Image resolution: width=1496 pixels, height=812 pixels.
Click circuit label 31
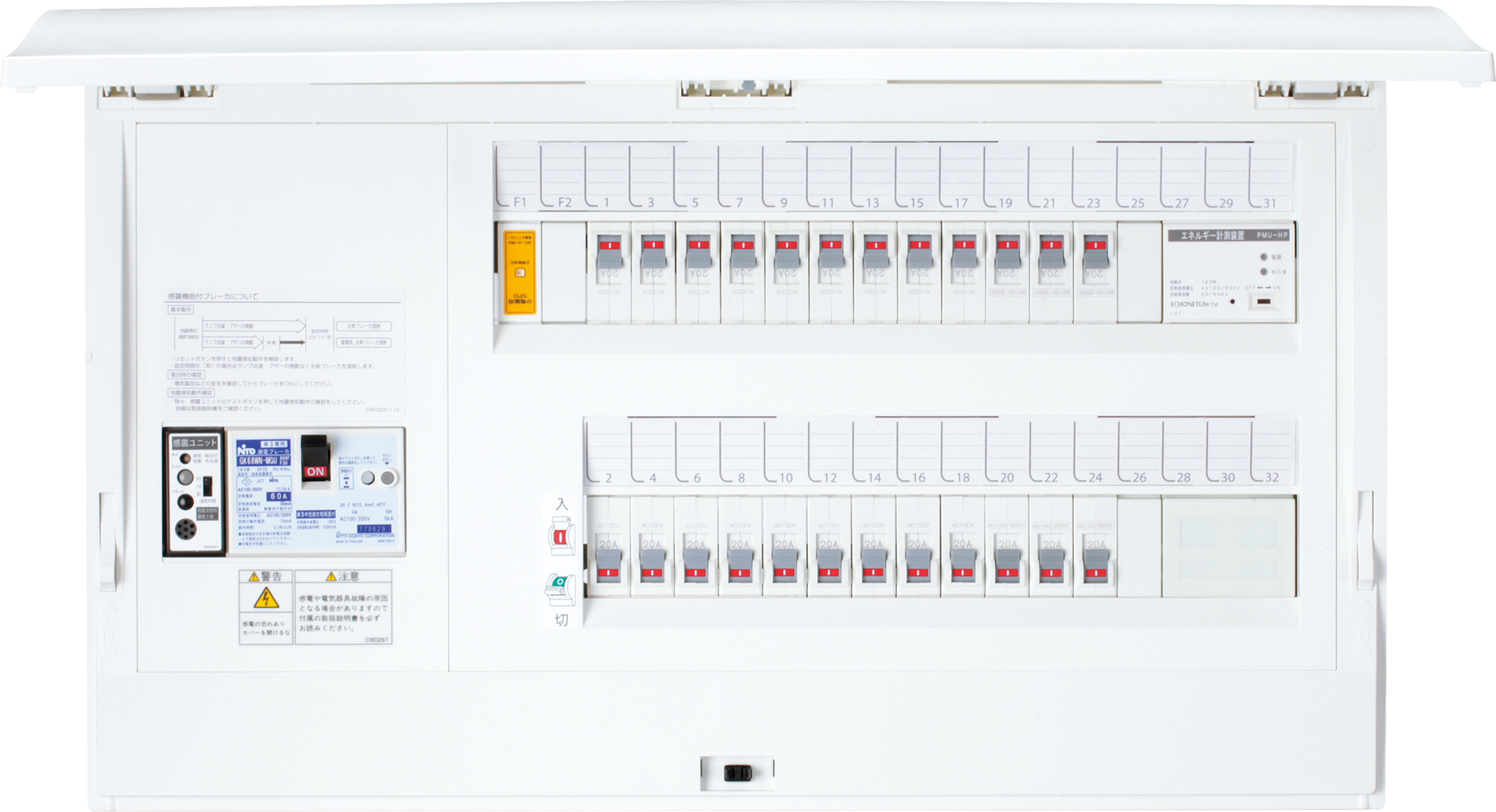click(1270, 202)
